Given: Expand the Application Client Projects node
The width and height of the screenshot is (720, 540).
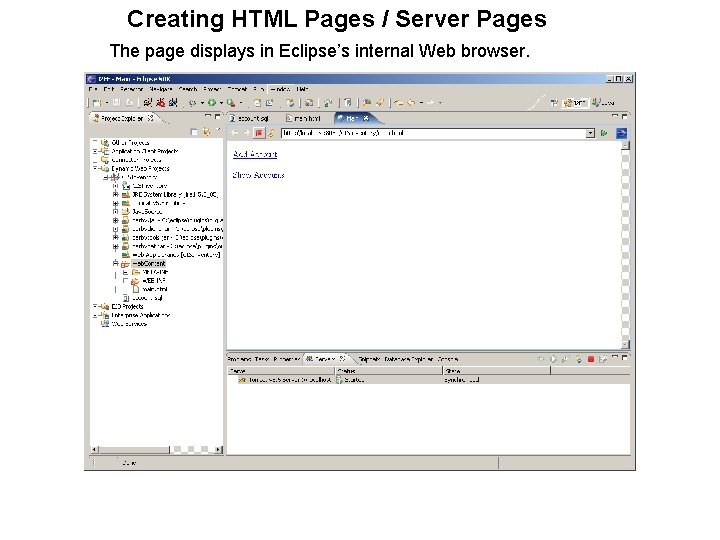Looking at the screenshot, I should 95,151.
